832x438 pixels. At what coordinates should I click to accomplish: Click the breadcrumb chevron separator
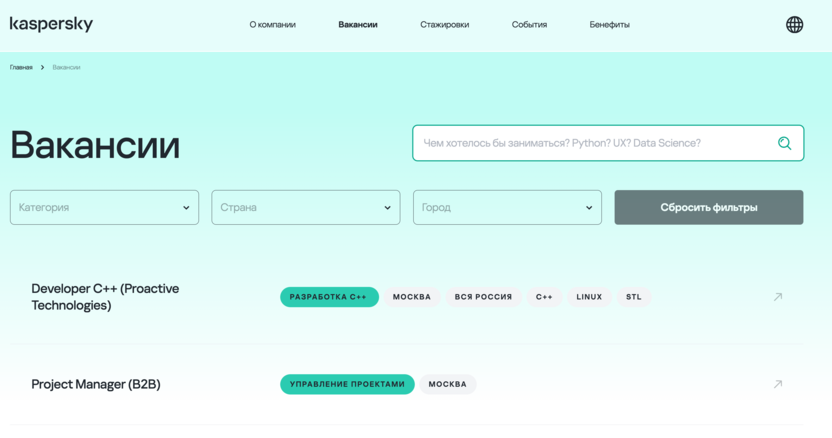(x=42, y=67)
